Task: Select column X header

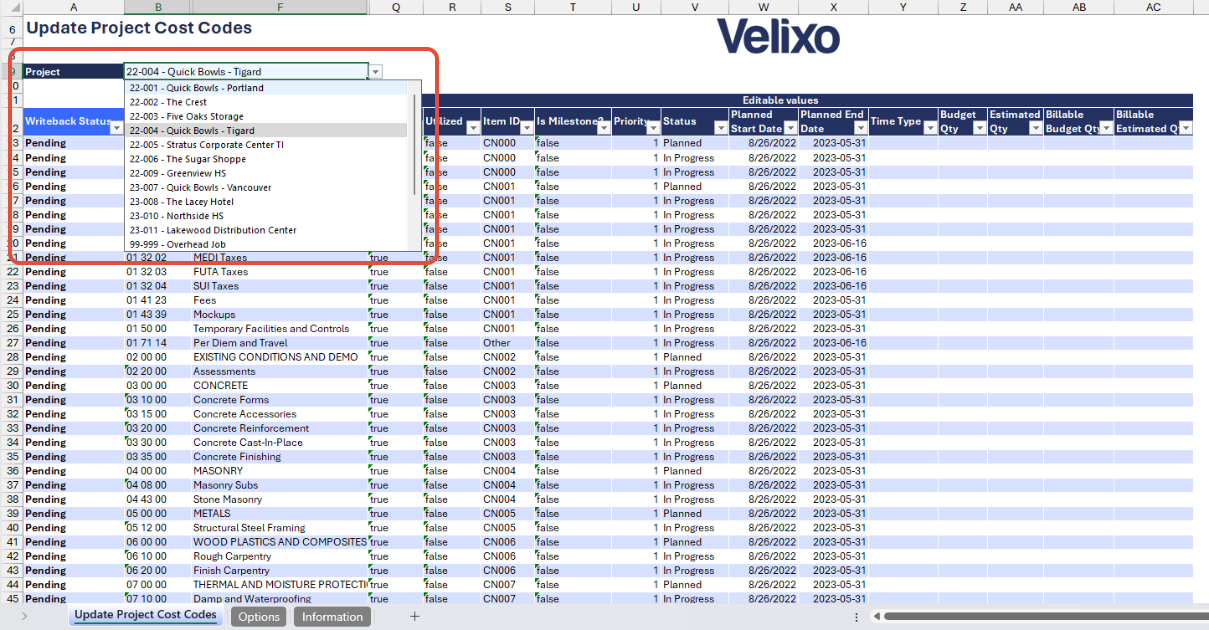Action: point(833,7)
